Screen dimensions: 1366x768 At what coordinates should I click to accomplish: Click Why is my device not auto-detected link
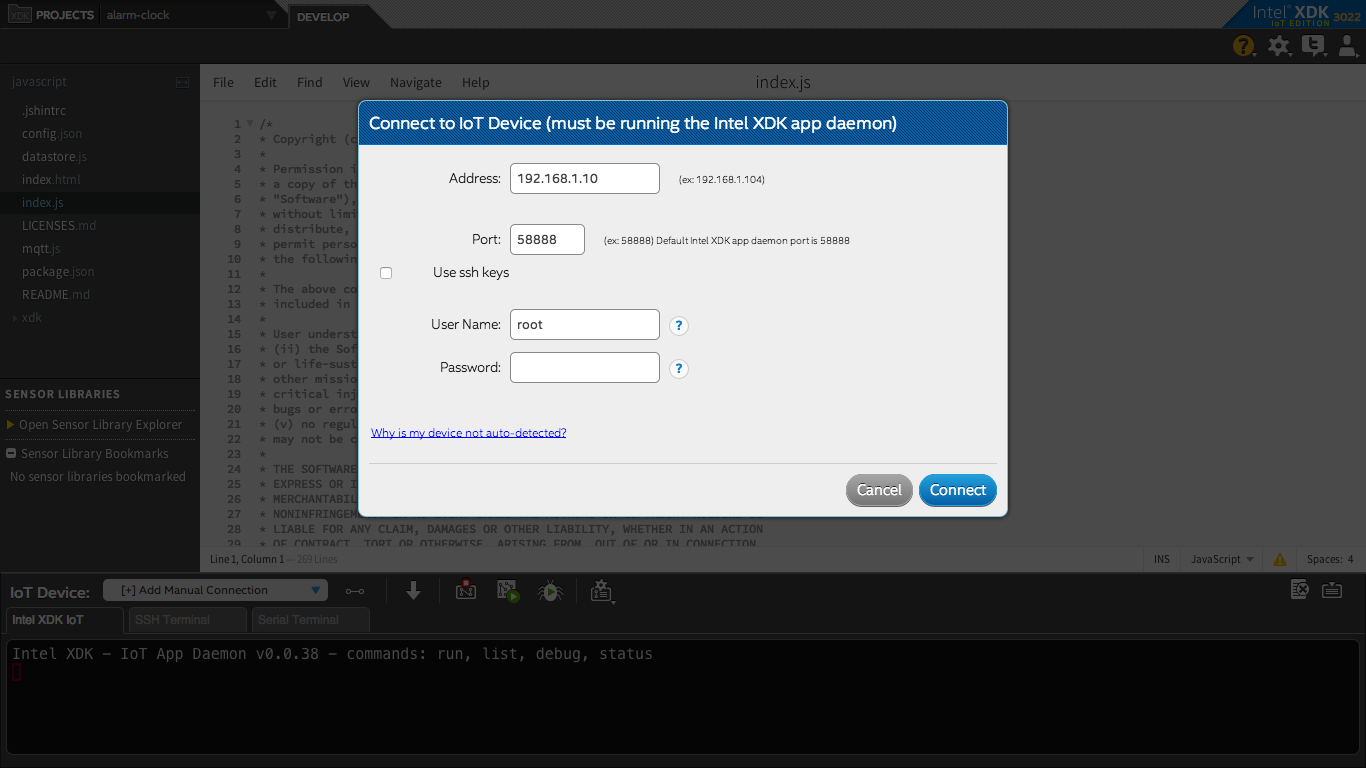(x=468, y=433)
